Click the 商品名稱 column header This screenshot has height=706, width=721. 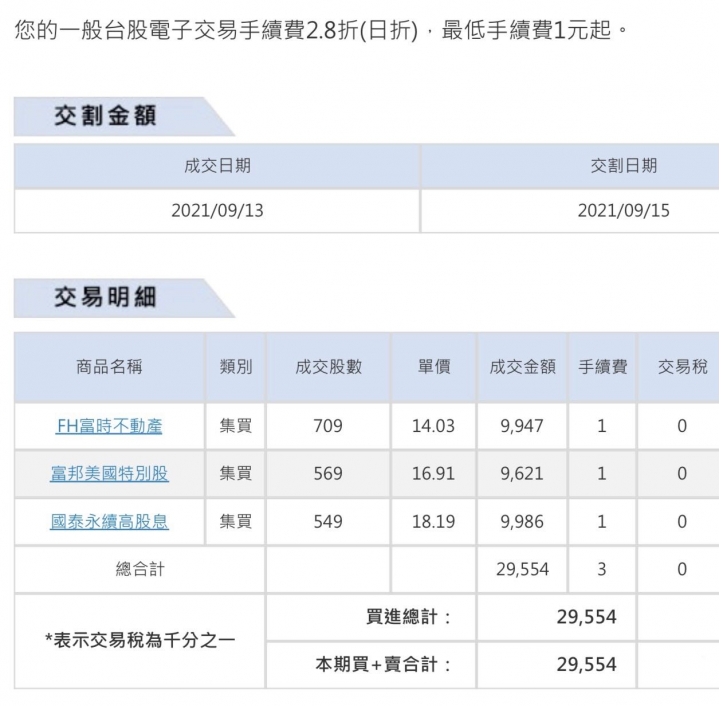(109, 367)
